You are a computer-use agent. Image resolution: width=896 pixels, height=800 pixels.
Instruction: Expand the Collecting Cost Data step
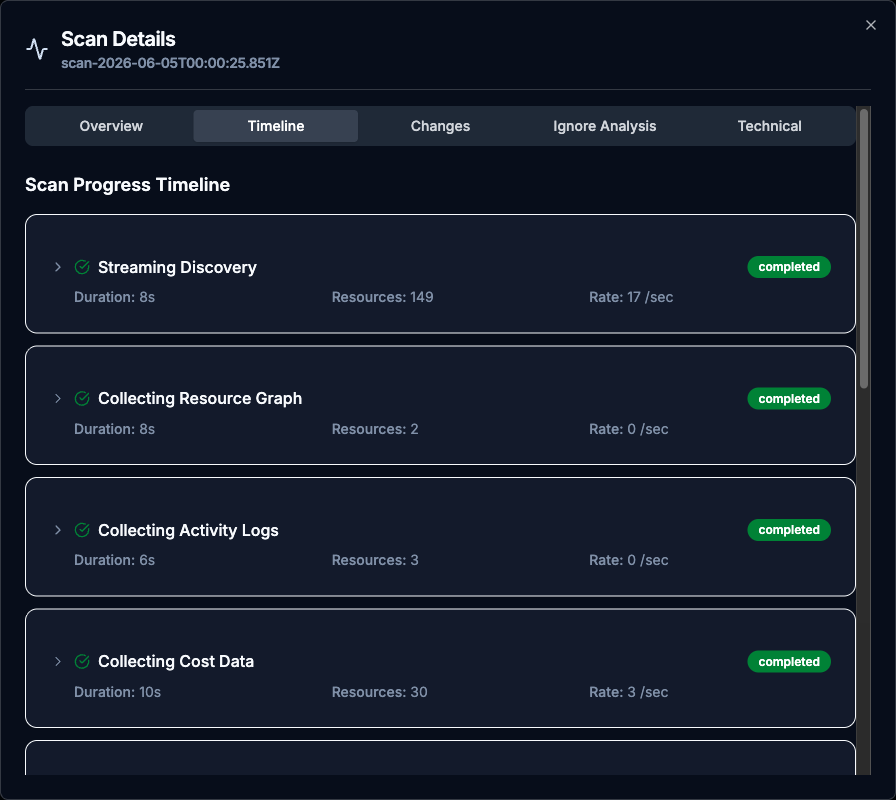coord(58,661)
